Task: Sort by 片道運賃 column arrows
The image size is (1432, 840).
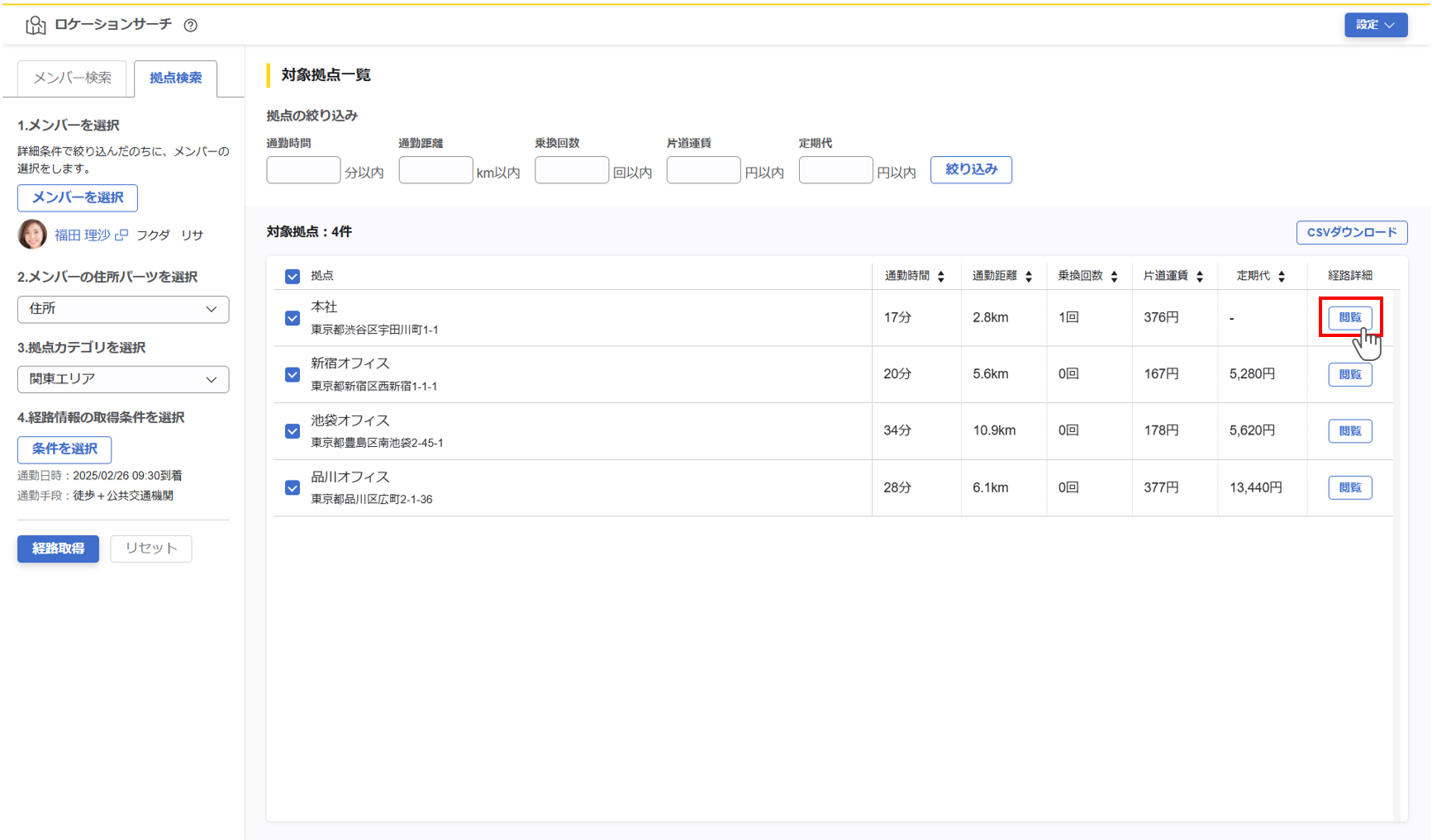Action: pos(1200,277)
